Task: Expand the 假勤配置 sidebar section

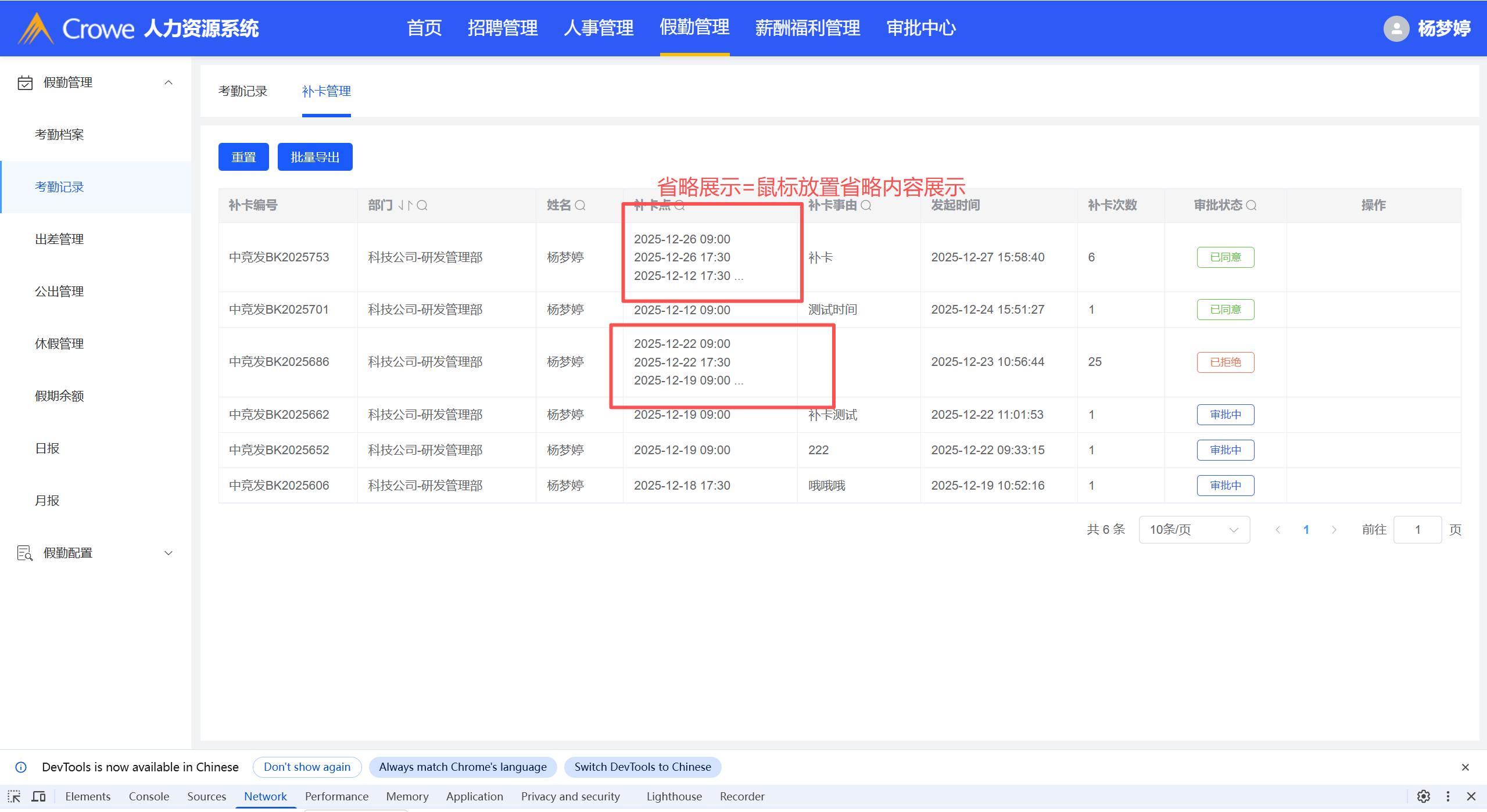Action: [x=169, y=553]
